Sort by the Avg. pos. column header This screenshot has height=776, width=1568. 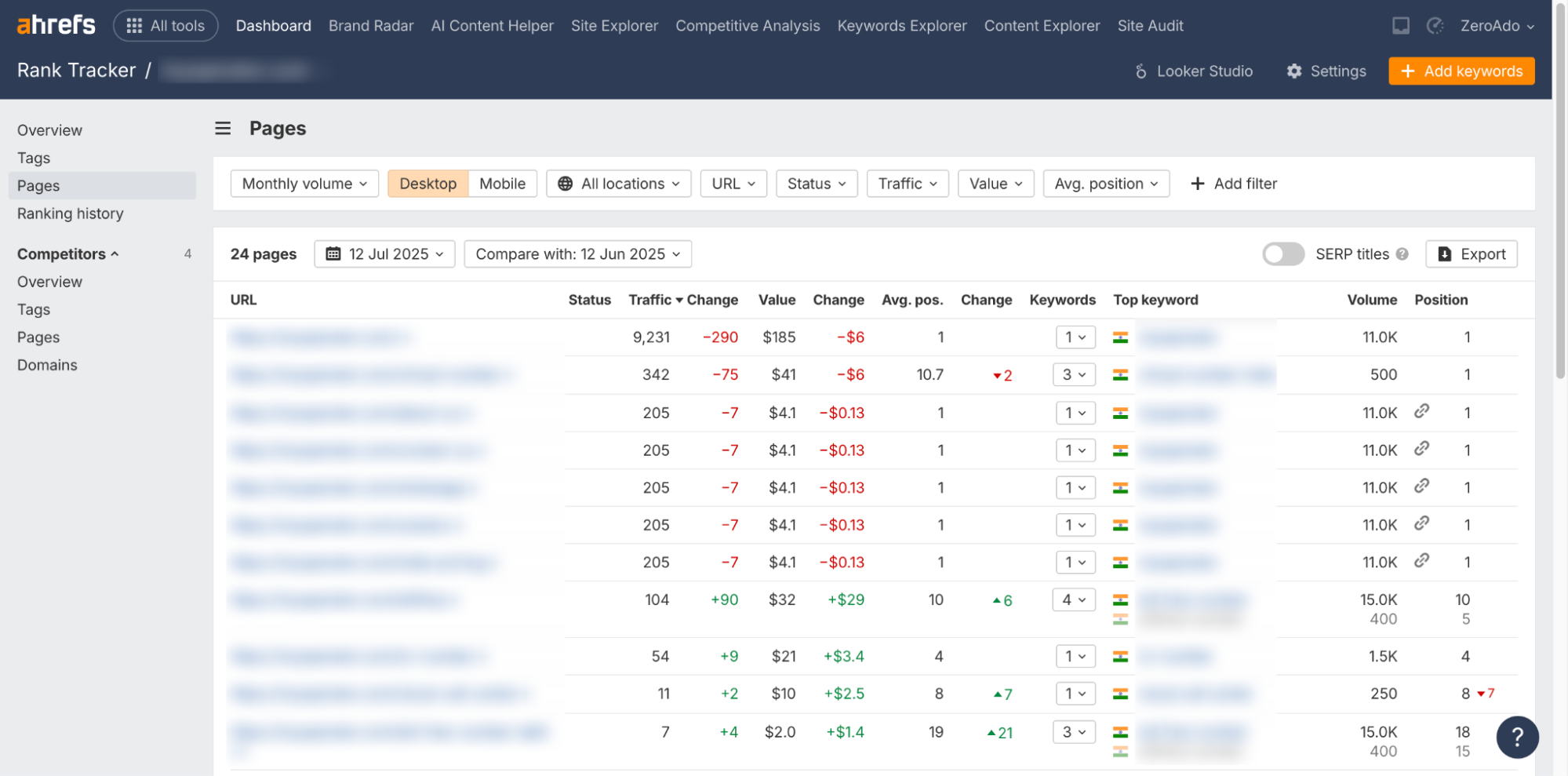(x=912, y=300)
